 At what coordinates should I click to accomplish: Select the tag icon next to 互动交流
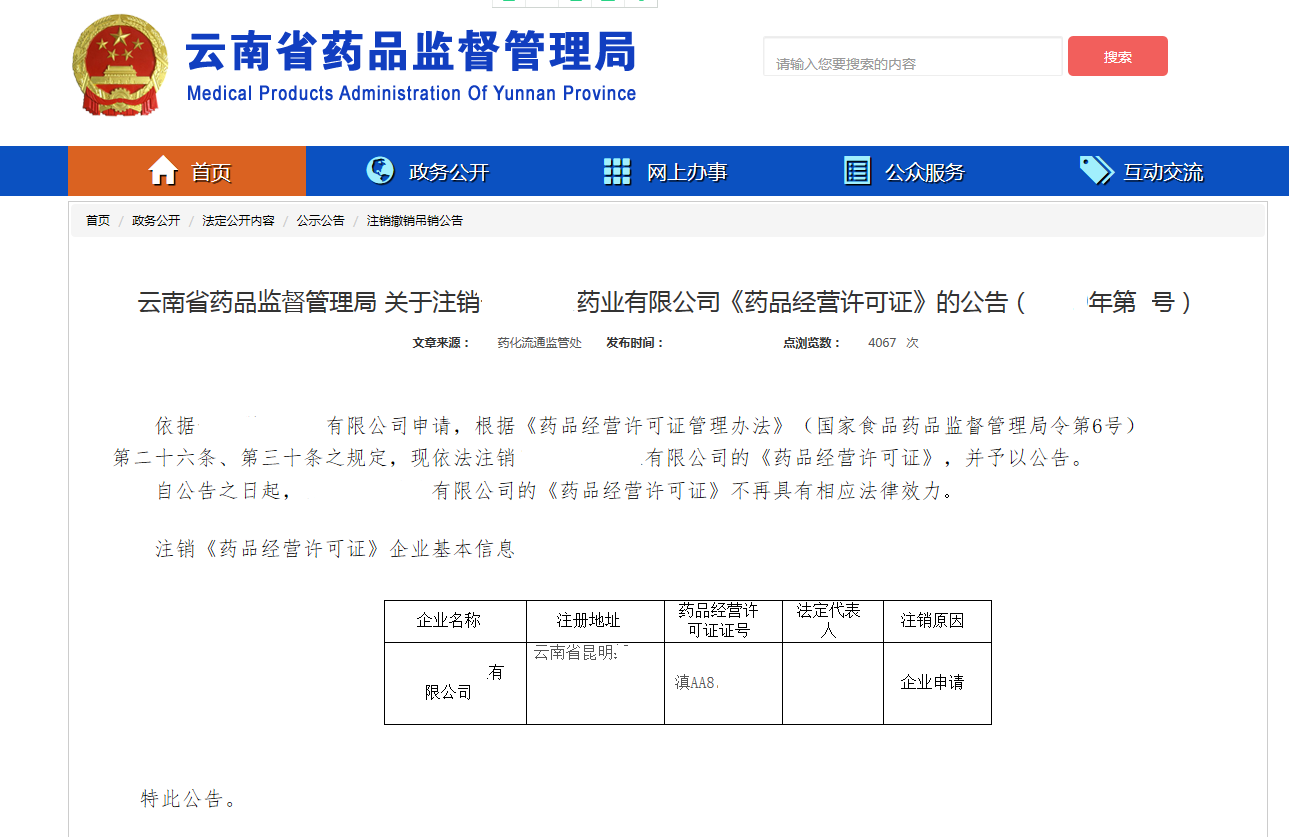[x=1095, y=170]
